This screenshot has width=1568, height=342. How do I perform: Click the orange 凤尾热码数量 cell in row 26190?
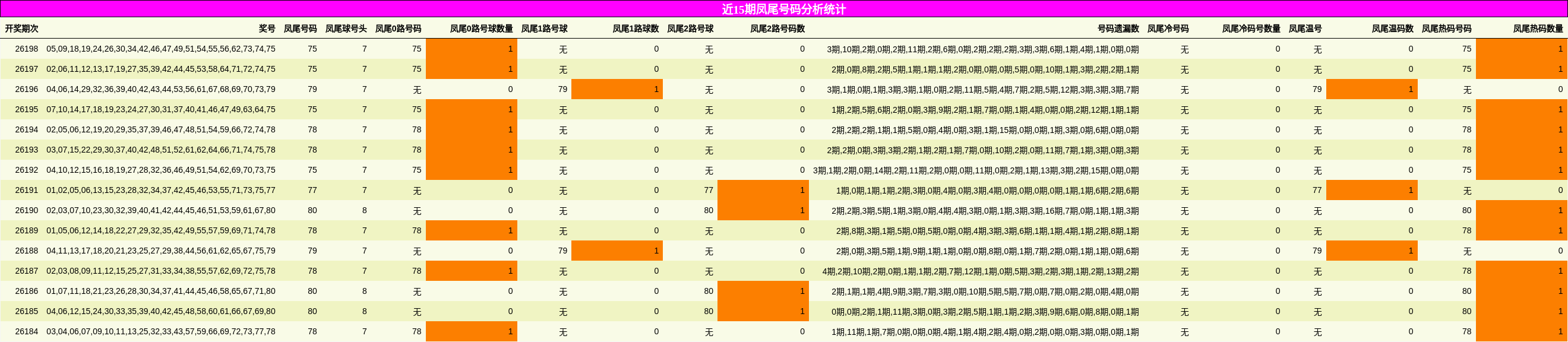click(1522, 210)
